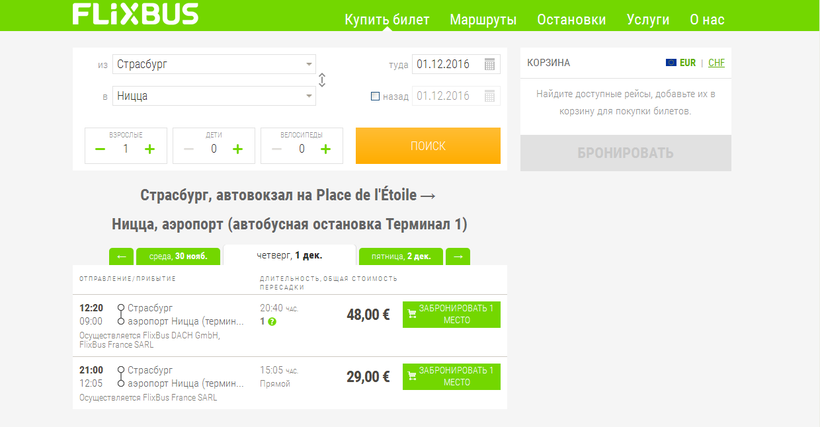Decrease bicycles count with minus
Image resolution: width=820 pixels, height=427 pixels.
pos(277,149)
